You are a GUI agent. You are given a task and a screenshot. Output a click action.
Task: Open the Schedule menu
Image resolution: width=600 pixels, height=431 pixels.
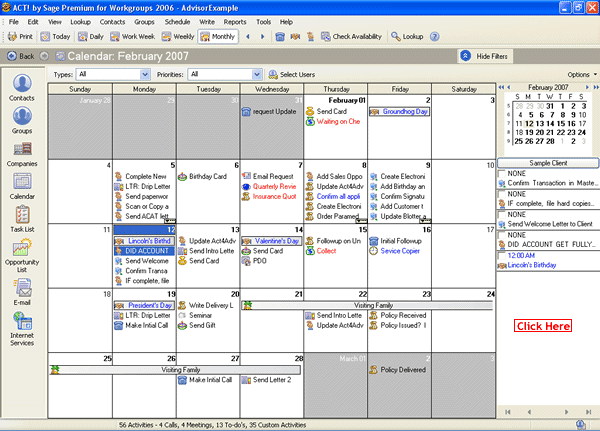[x=177, y=22]
